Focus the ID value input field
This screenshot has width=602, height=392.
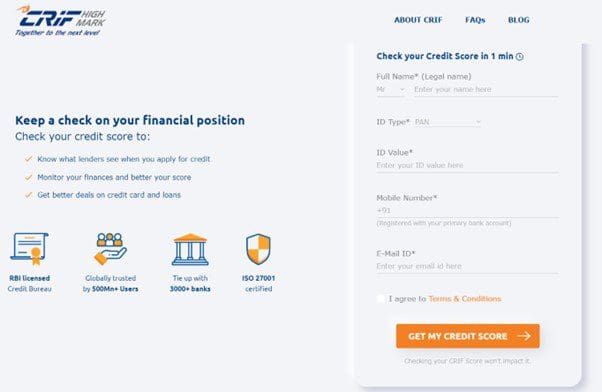467,165
